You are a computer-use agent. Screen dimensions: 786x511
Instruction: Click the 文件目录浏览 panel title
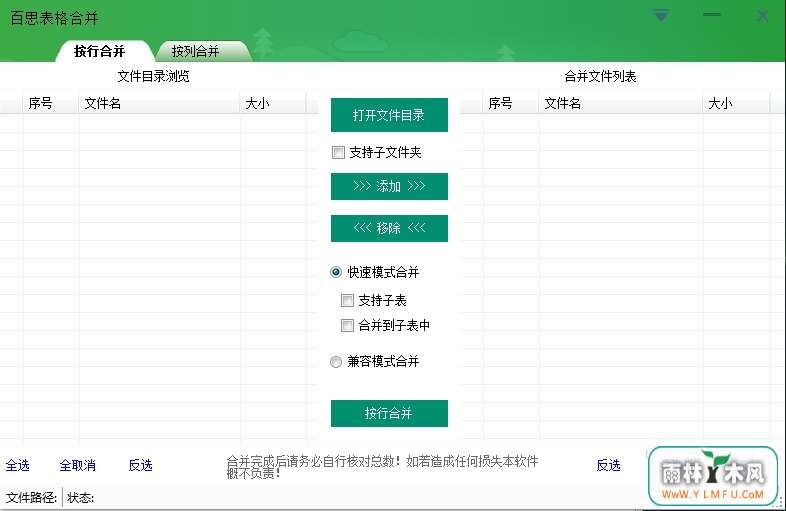[x=153, y=76]
